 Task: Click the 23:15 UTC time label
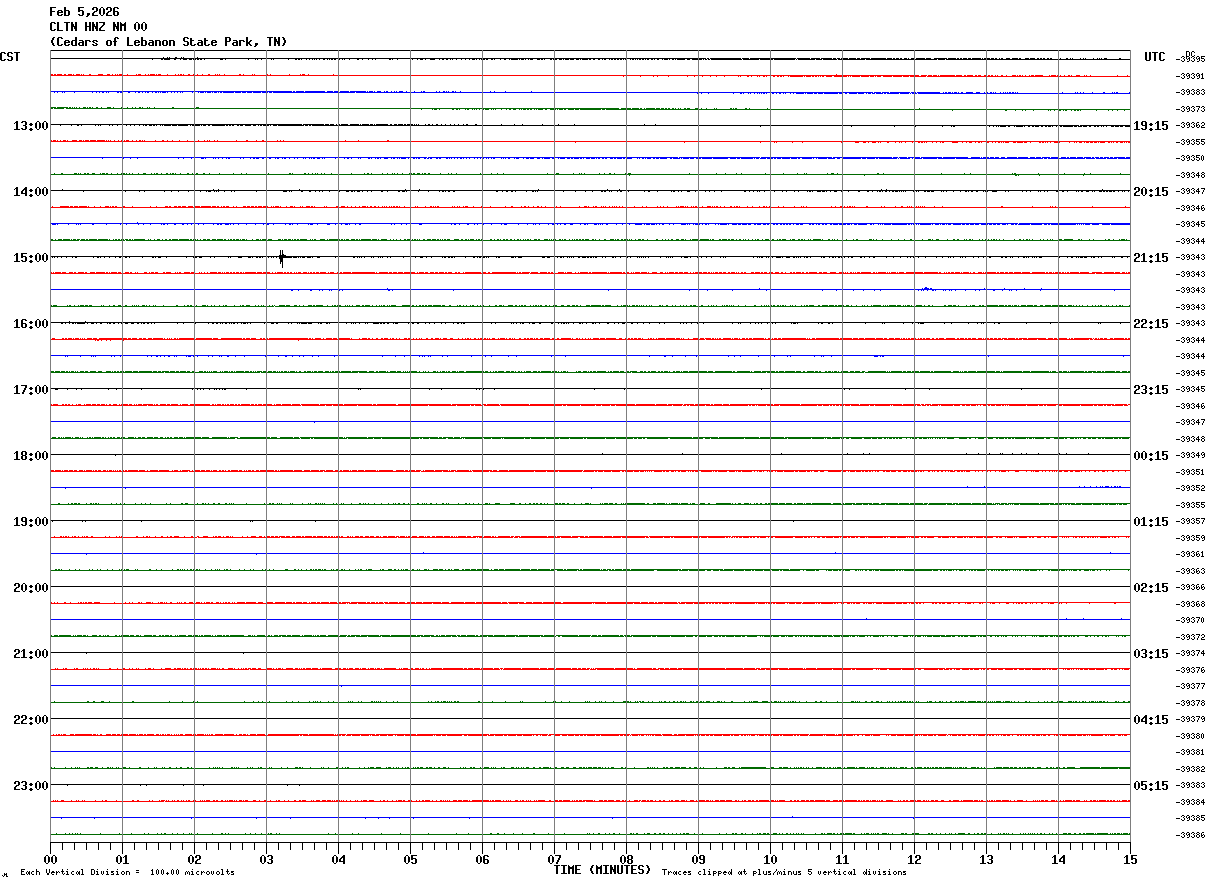(1151, 390)
